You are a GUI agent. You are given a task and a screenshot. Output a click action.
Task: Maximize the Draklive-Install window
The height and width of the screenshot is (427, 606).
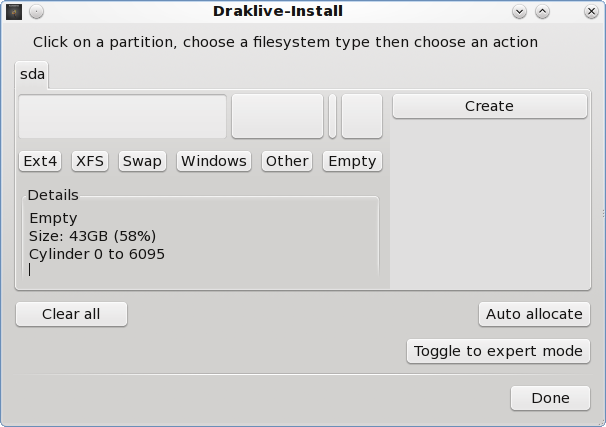pyautogui.click(x=543, y=12)
